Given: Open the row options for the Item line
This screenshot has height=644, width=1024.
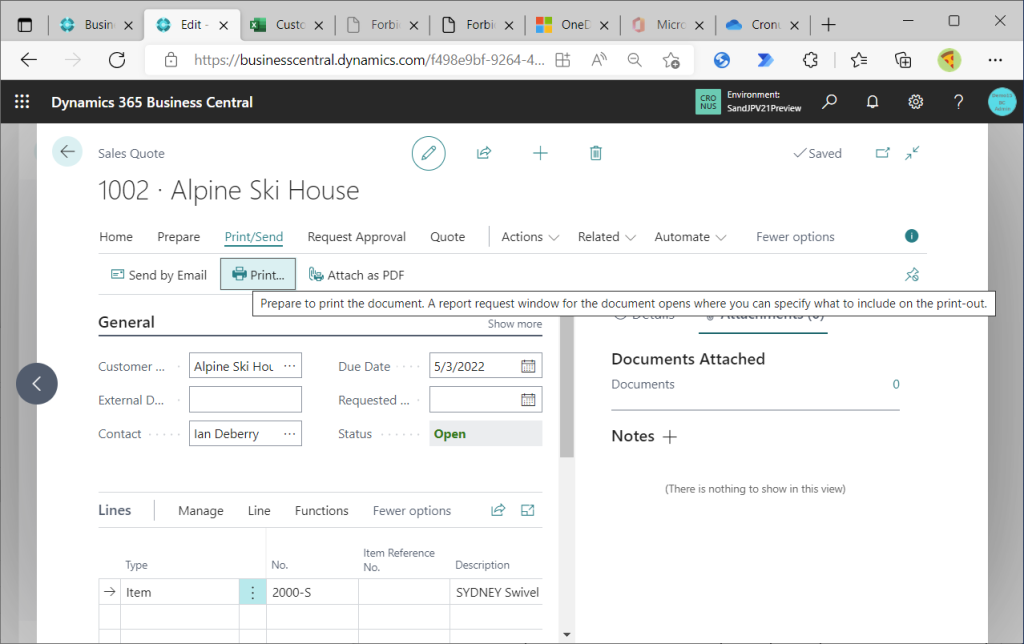Looking at the screenshot, I should point(253,592).
